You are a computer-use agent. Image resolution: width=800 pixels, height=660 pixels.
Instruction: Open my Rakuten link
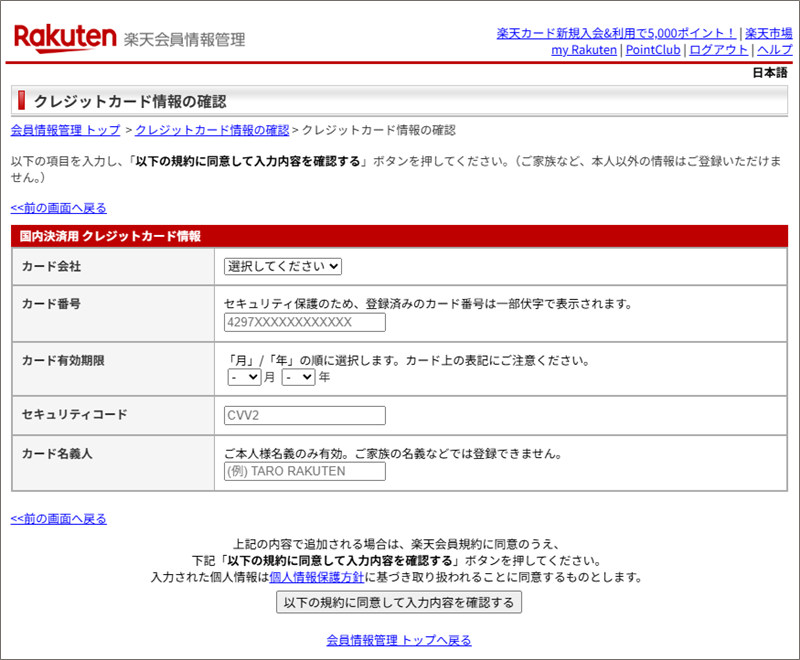pyautogui.click(x=584, y=50)
